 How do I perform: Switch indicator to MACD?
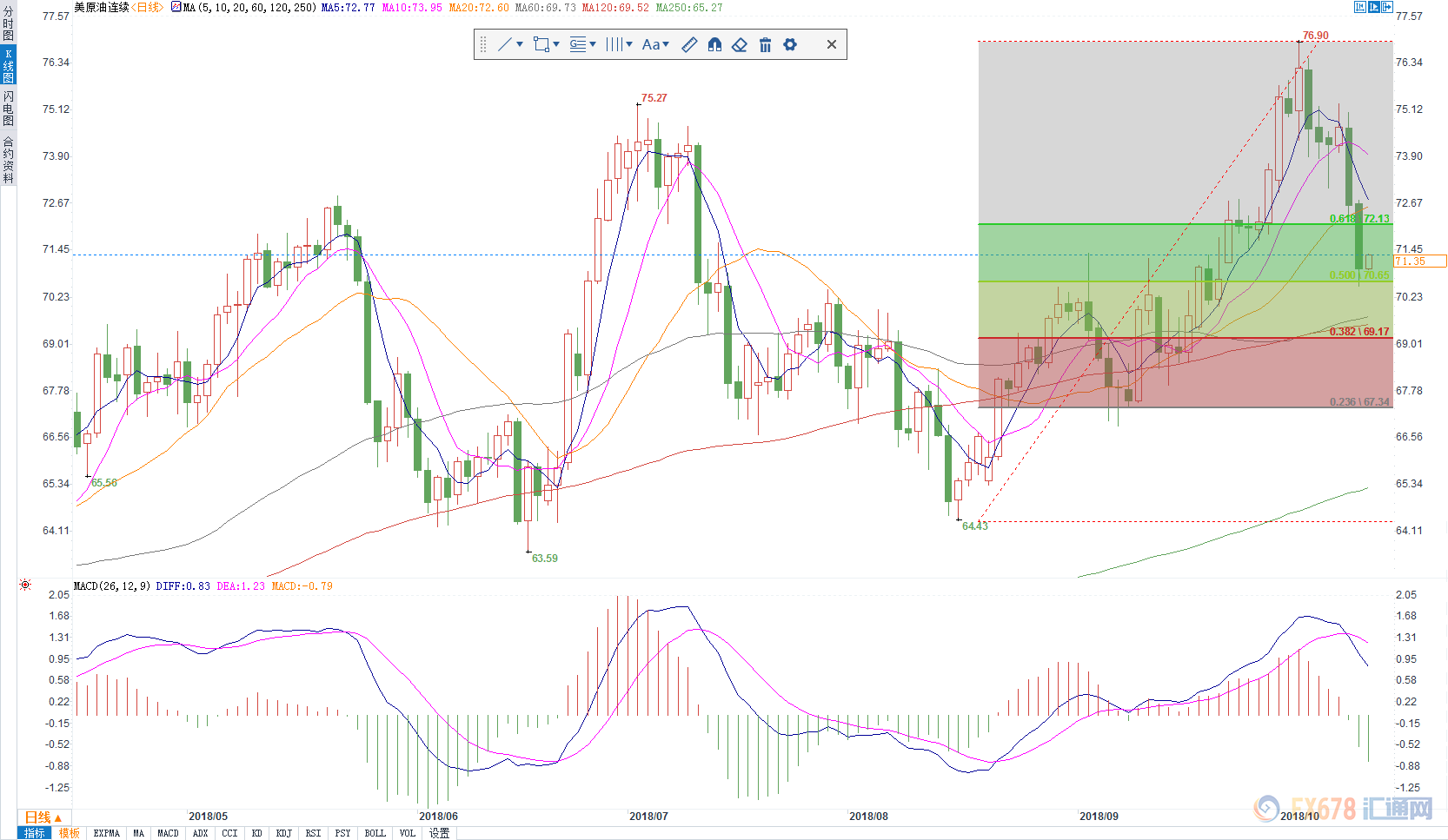pos(169,833)
